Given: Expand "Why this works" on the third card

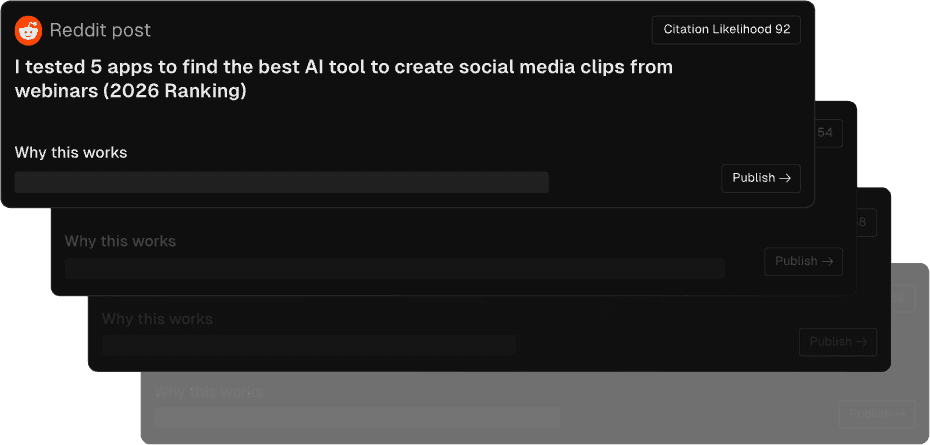Looking at the screenshot, I should [x=157, y=319].
